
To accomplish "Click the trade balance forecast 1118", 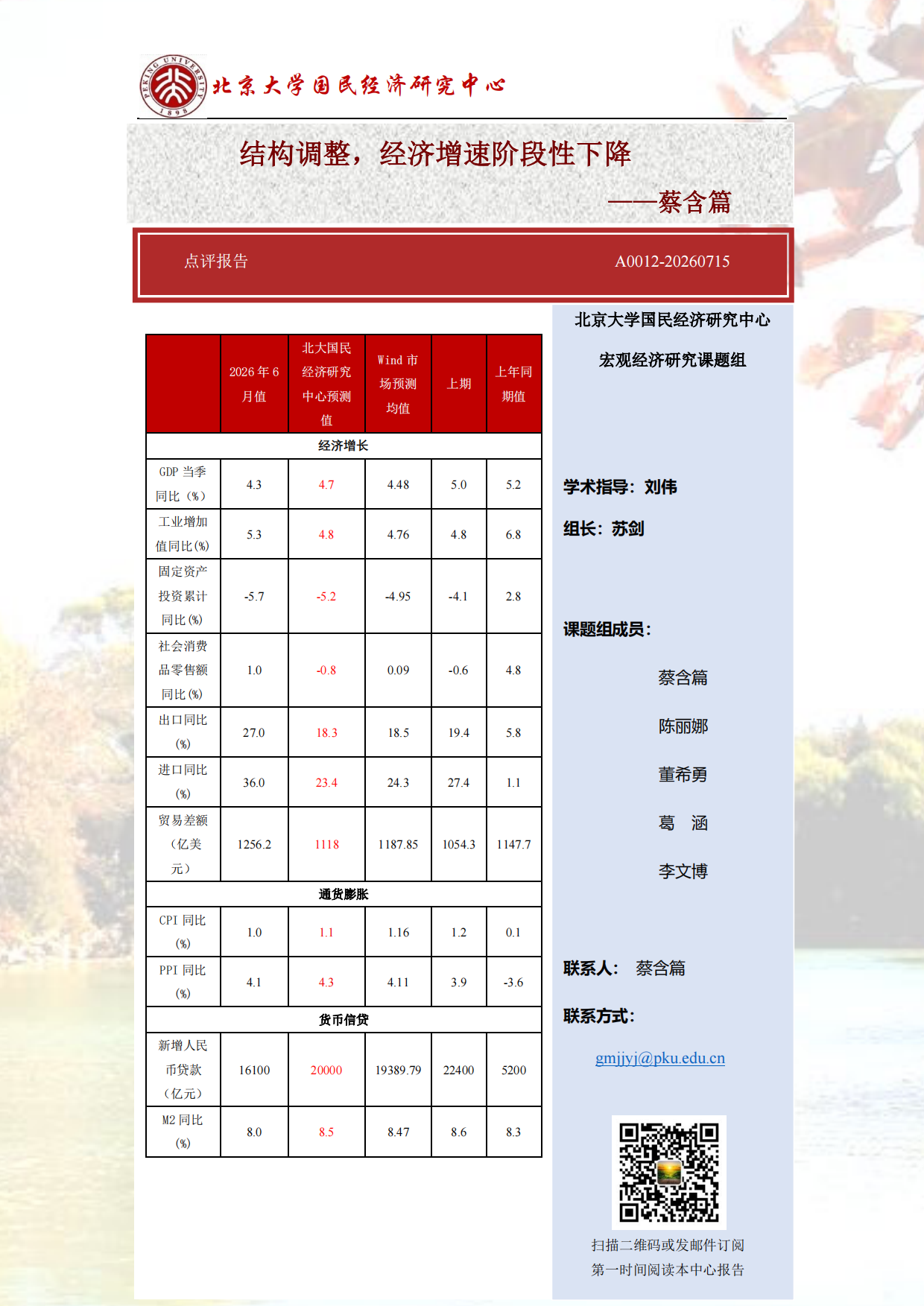I will [x=326, y=844].
